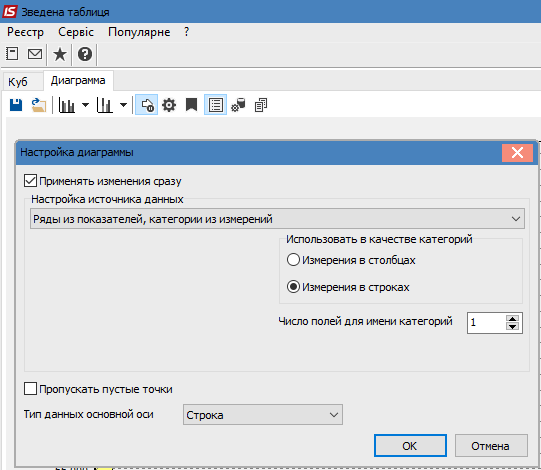Open the Сервіс menu
The width and height of the screenshot is (541, 470).
coord(76,32)
